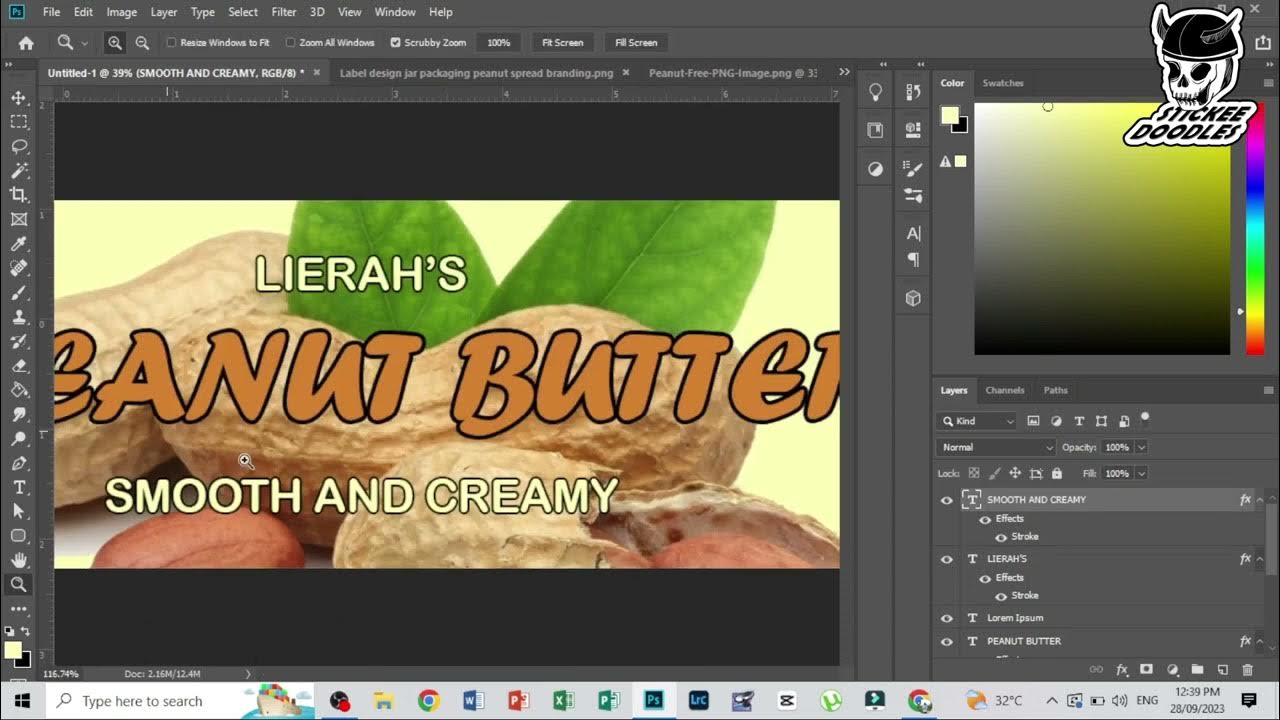The width and height of the screenshot is (1280, 720).
Task: Switch to the Swatches tab
Action: tap(1003, 83)
